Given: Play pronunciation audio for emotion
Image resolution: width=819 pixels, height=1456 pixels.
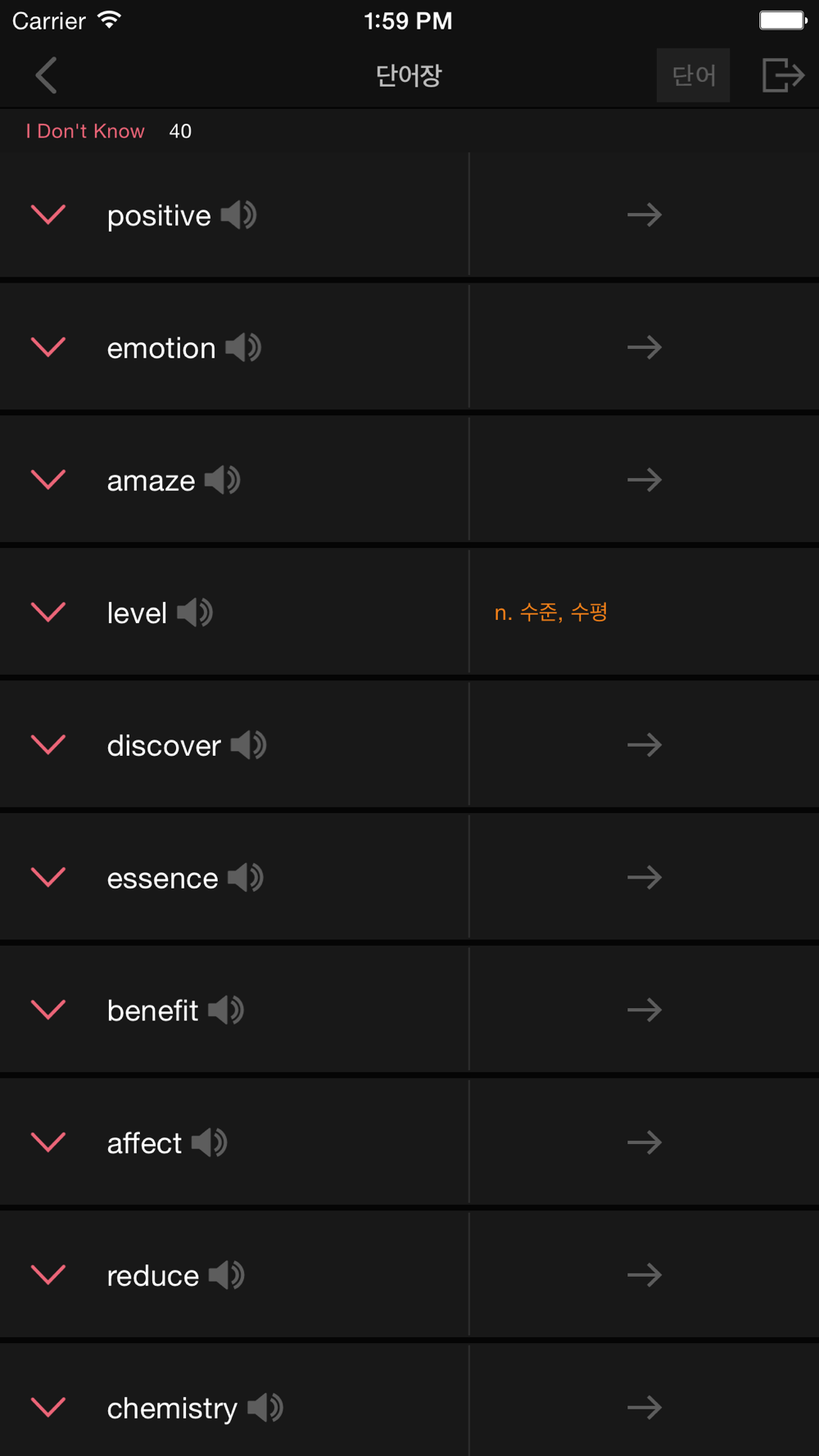Looking at the screenshot, I should (243, 348).
